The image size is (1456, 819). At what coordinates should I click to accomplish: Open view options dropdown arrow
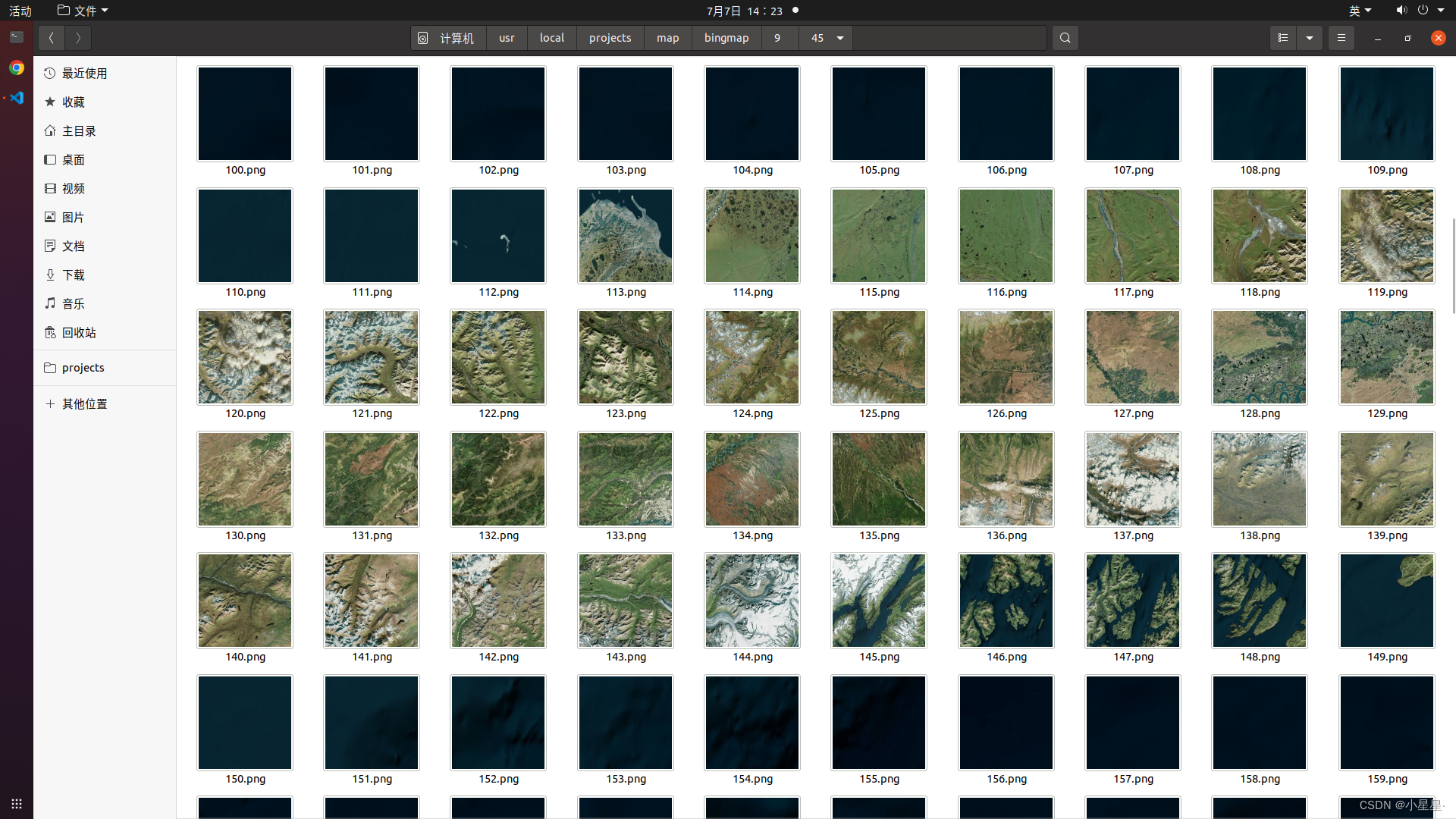tap(1310, 38)
